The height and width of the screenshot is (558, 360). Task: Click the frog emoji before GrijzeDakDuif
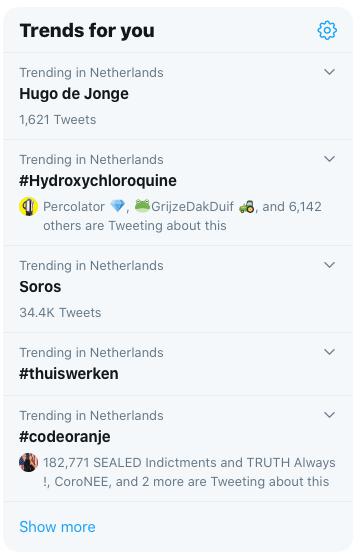pos(142,206)
